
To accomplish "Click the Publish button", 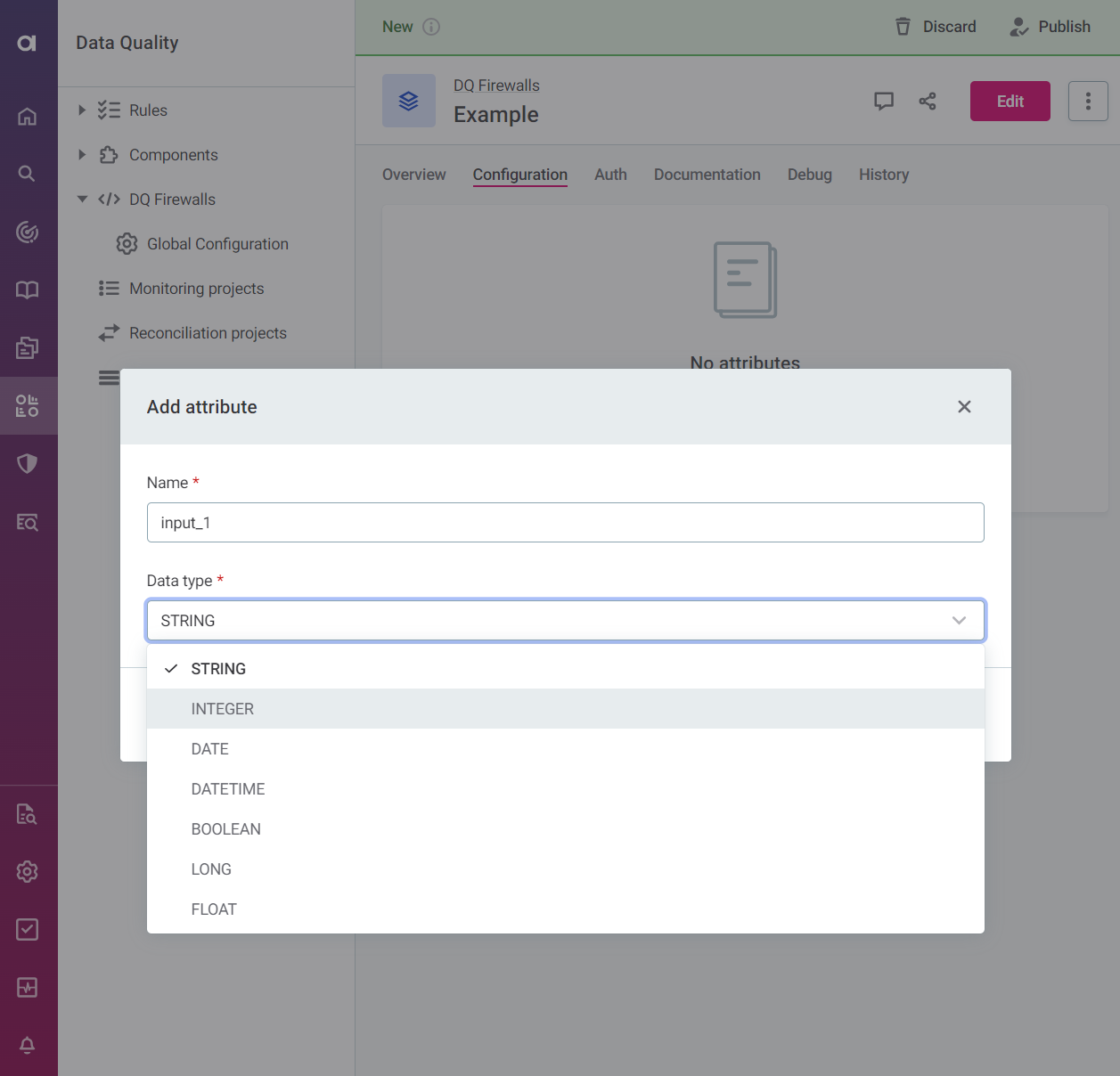I will pos(1051,26).
